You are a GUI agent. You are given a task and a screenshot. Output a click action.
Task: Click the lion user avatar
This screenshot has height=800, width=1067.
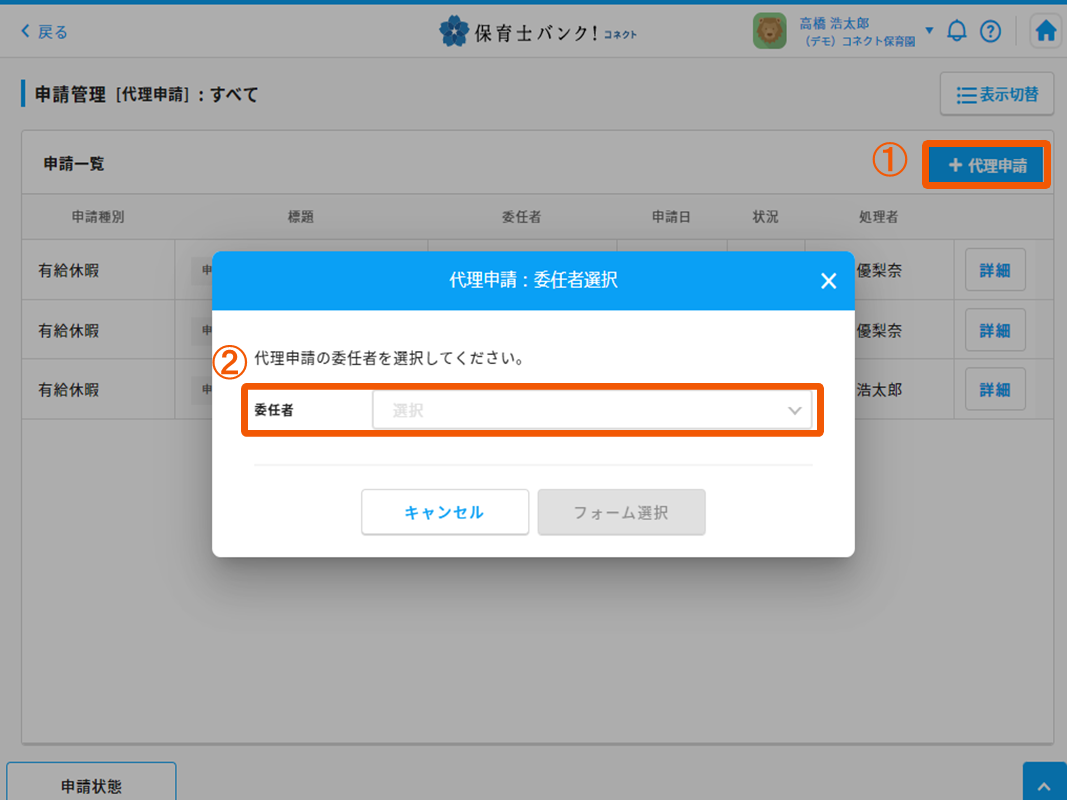[769, 32]
